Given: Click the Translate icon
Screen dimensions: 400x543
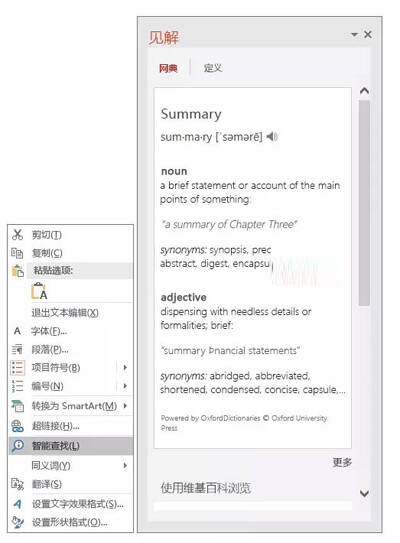Looking at the screenshot, I should (x=17, y=484).
